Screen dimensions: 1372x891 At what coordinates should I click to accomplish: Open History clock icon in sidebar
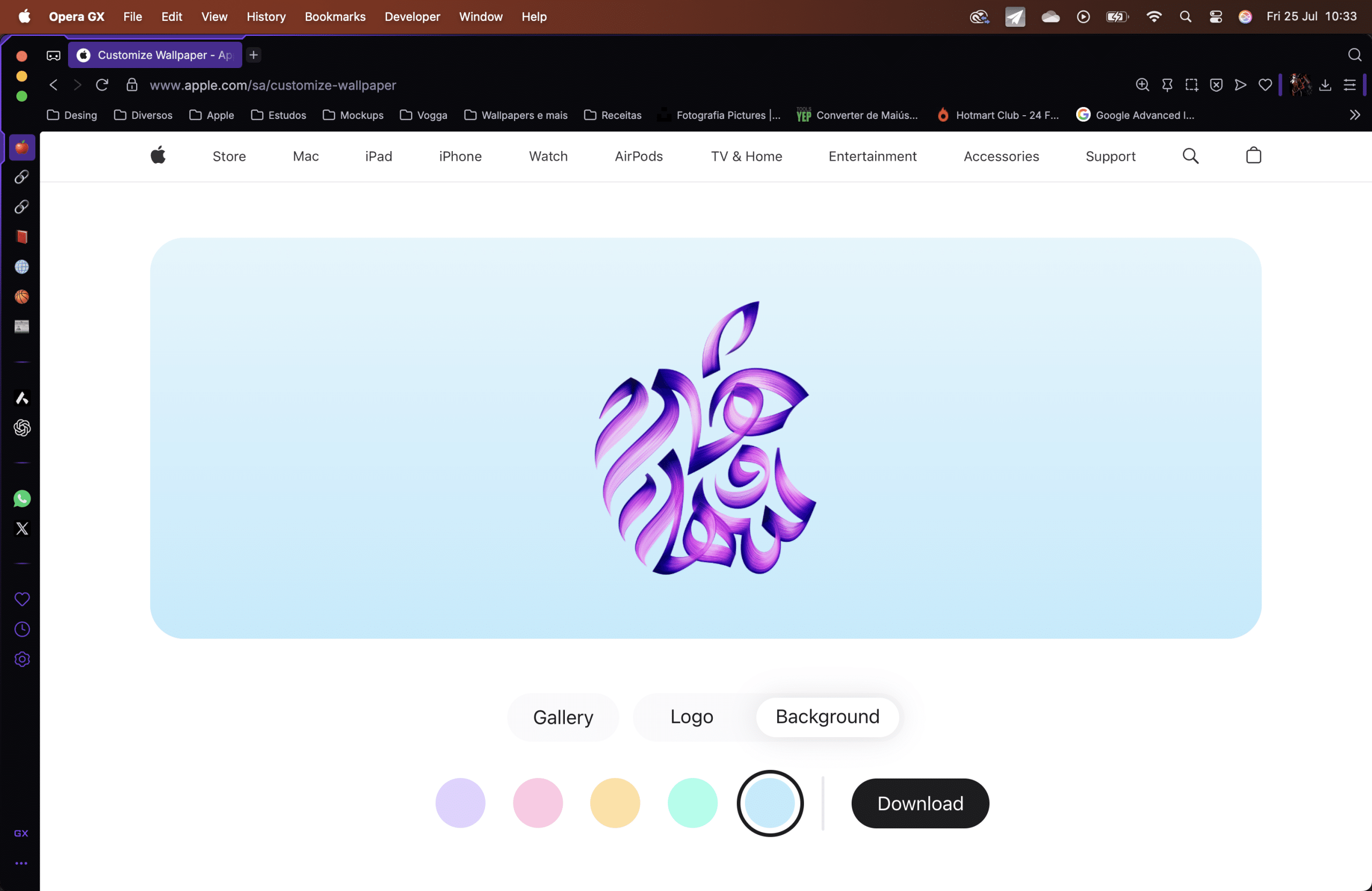click(x=22, y=630)
